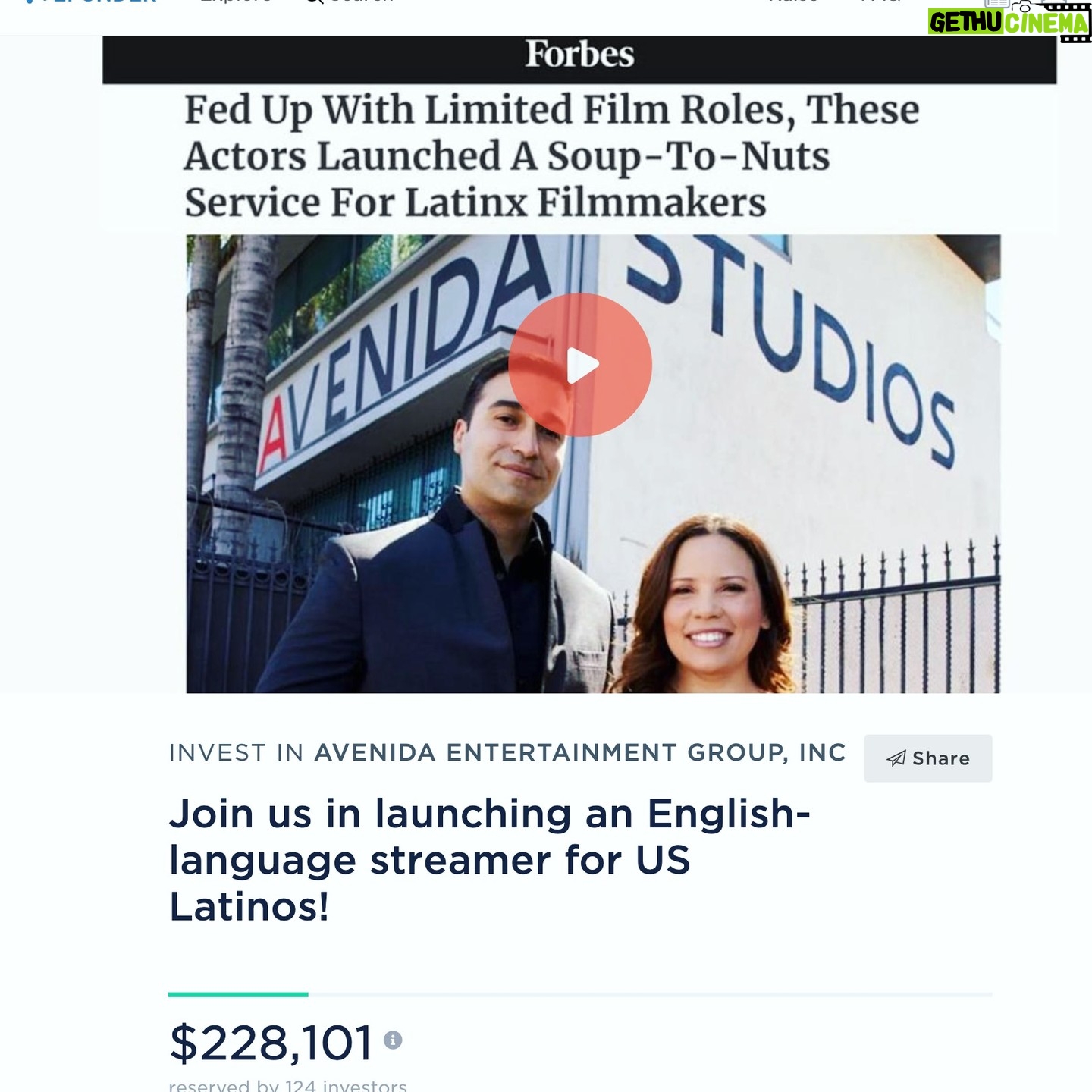
Task: Play the Avenida Studios video
Action: point(580,365)
